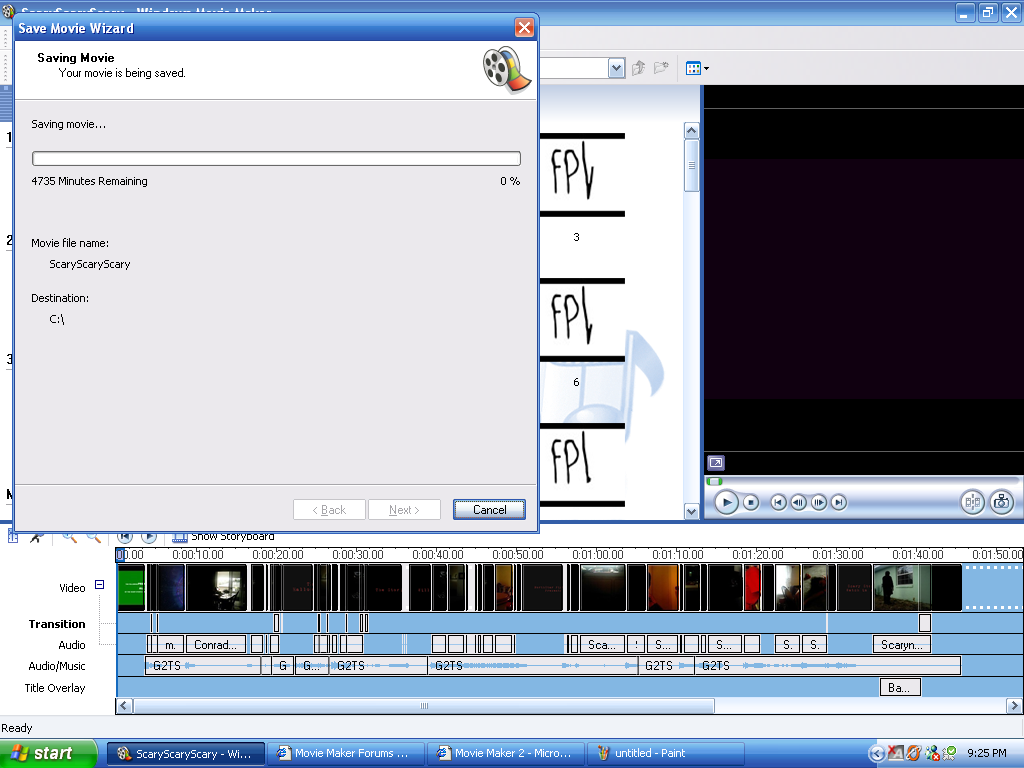1024x768 pixels.
Task: Click Show Storyboard
Action: 223,537
